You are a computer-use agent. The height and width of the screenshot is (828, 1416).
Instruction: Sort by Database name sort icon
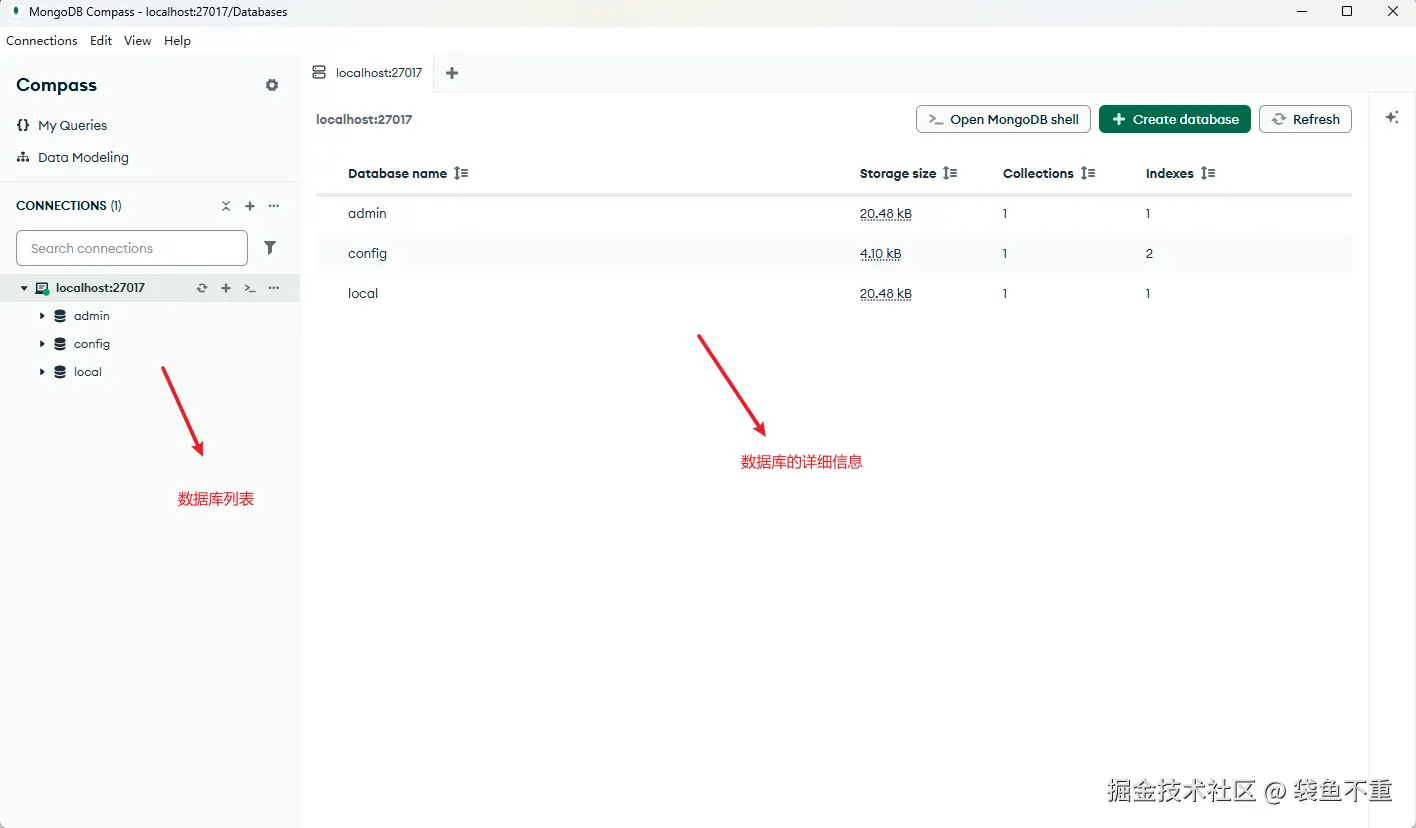[x=461, y=173]
